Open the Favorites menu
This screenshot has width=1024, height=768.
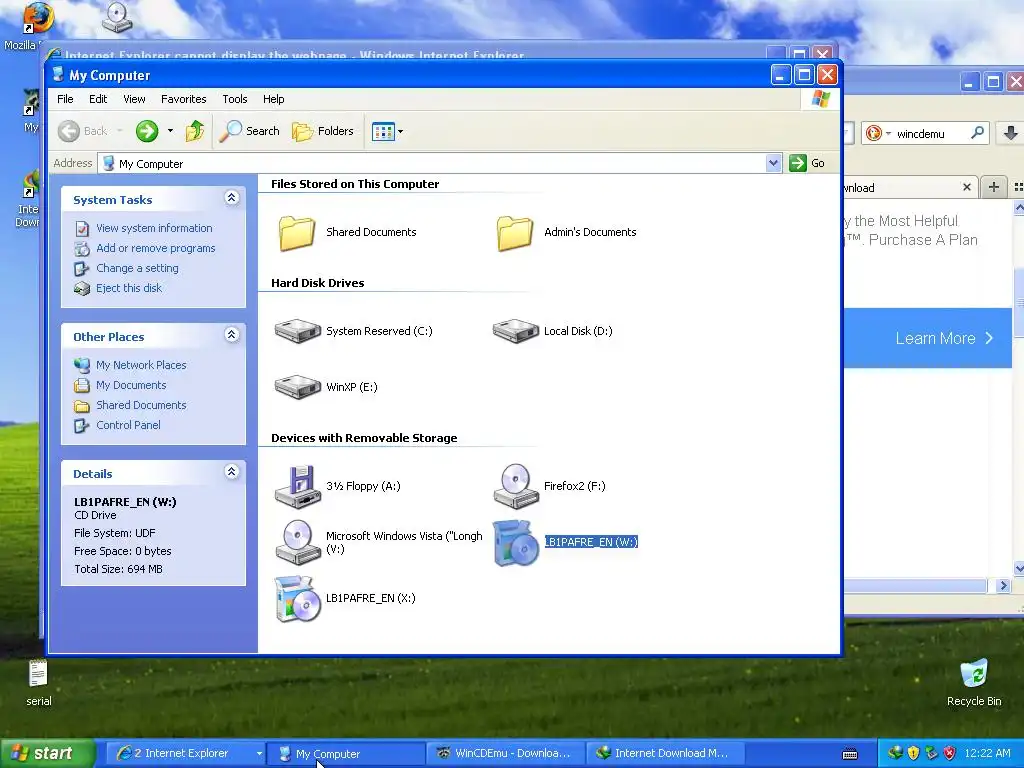(184, 99)
